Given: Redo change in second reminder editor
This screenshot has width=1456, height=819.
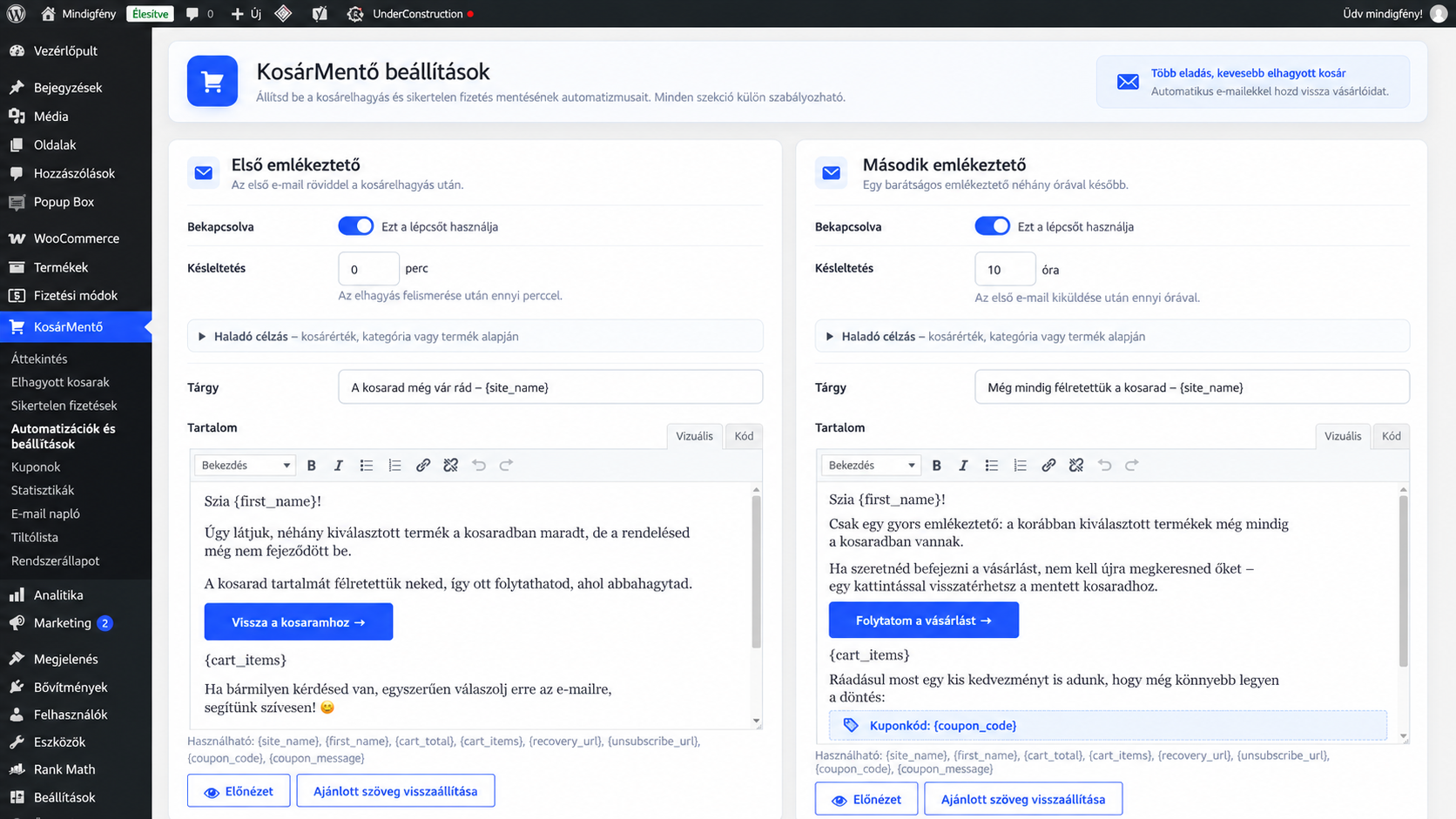Looking at the screenshot, I should pyautogui.click(x=1131, y=466).
